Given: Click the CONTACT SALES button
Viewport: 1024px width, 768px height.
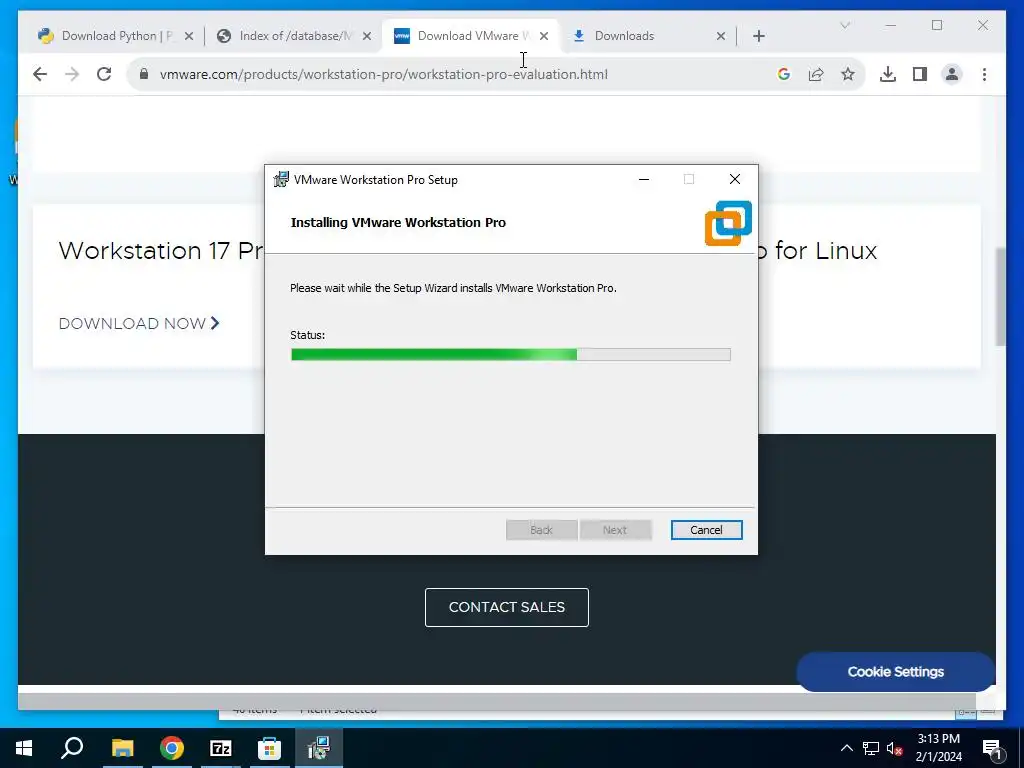Looking at the screenshot, I should [x=507, y=607].
